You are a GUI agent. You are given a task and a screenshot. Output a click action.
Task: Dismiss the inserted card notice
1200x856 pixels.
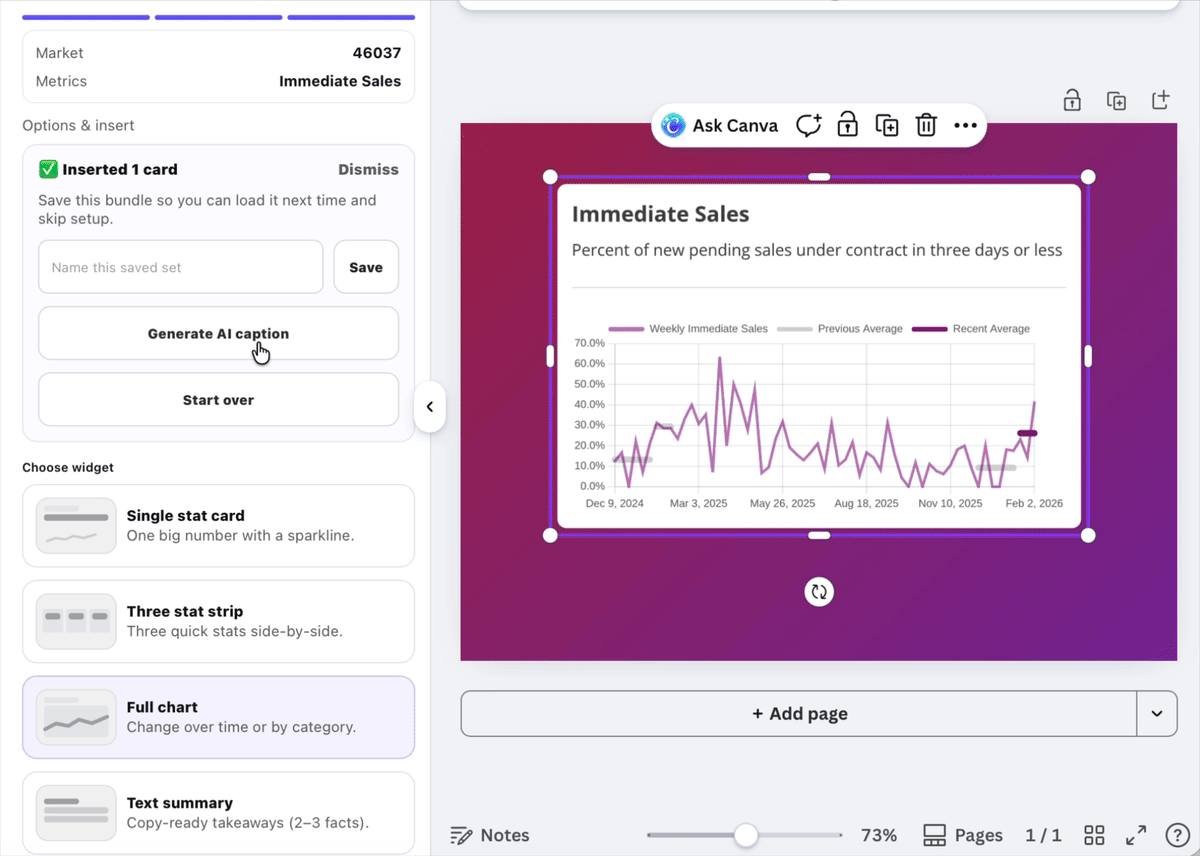tap(368, 169)
